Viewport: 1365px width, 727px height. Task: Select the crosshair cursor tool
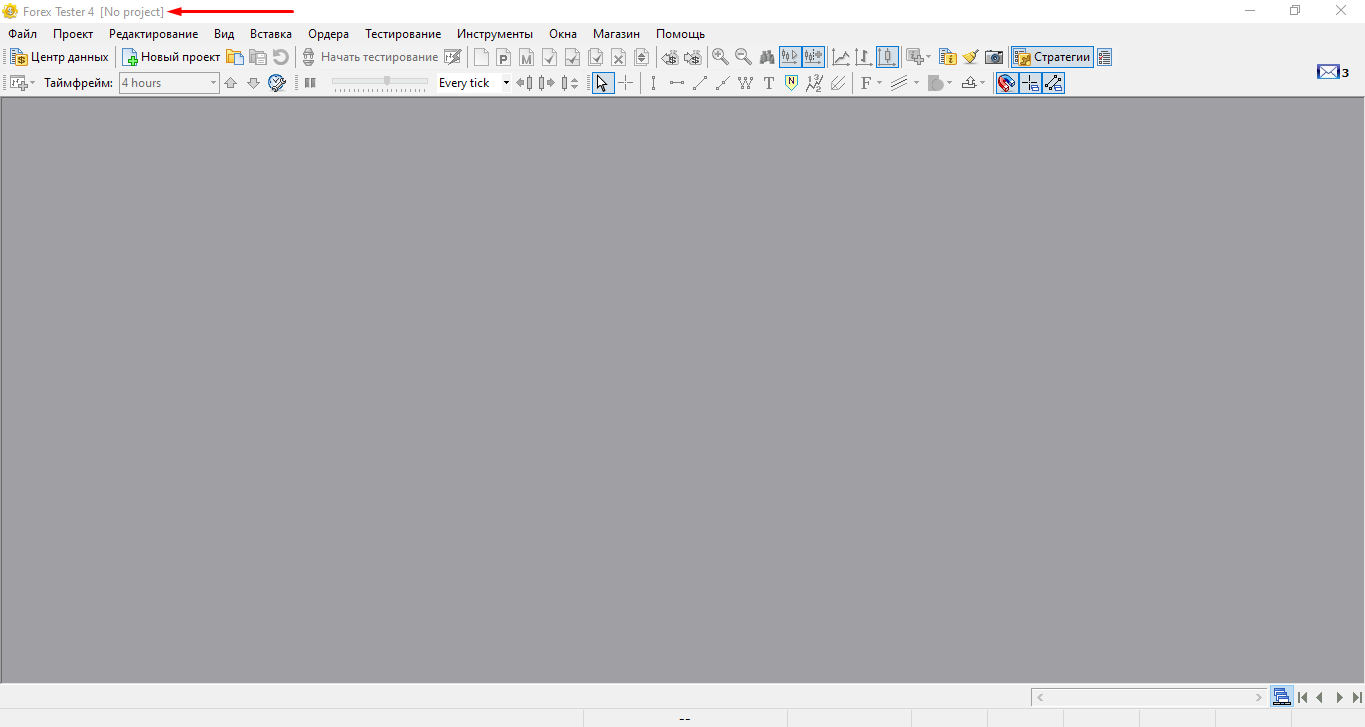pyautogui.click(x=625, y=83)
